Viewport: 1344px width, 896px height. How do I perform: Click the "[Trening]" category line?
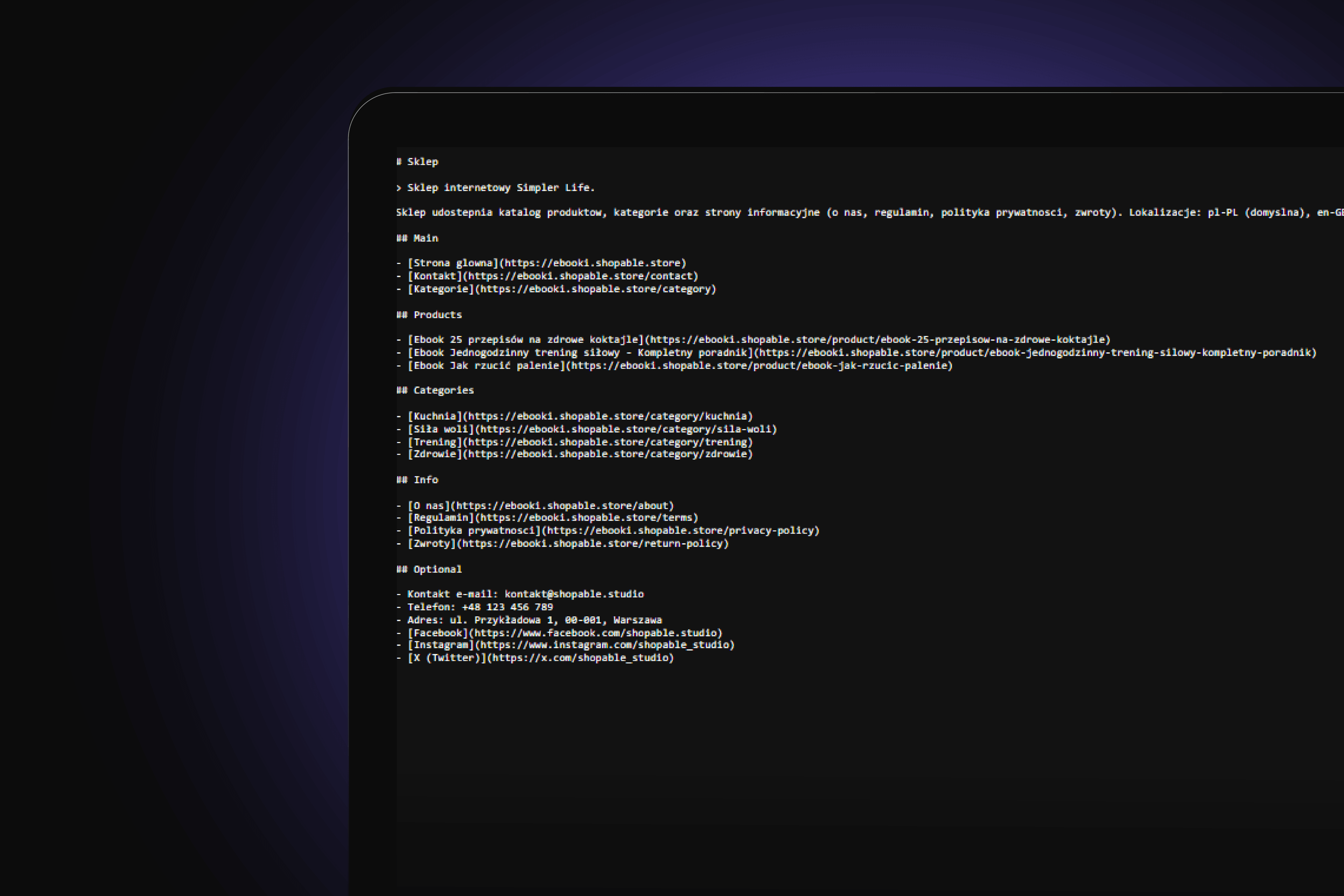[575, 442]
